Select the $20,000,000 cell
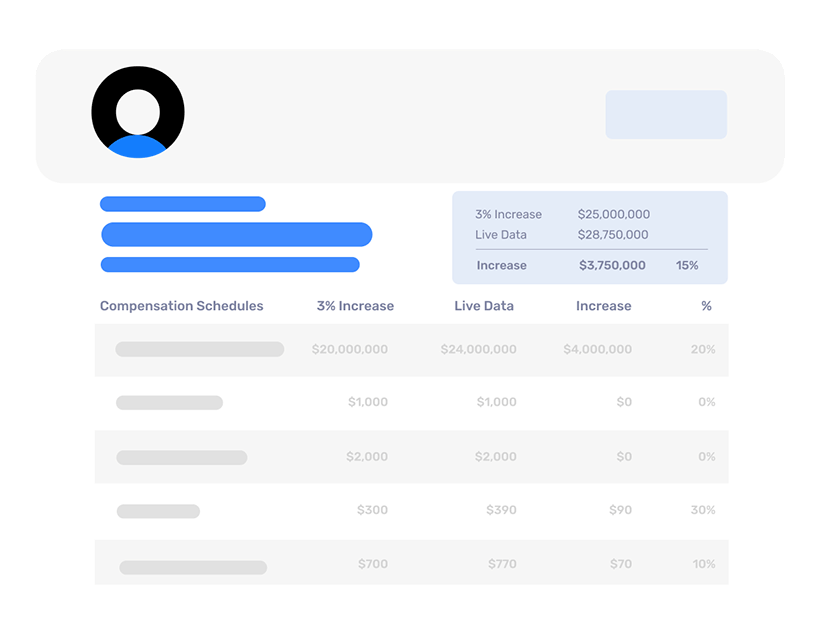 (x=349, y=349)
